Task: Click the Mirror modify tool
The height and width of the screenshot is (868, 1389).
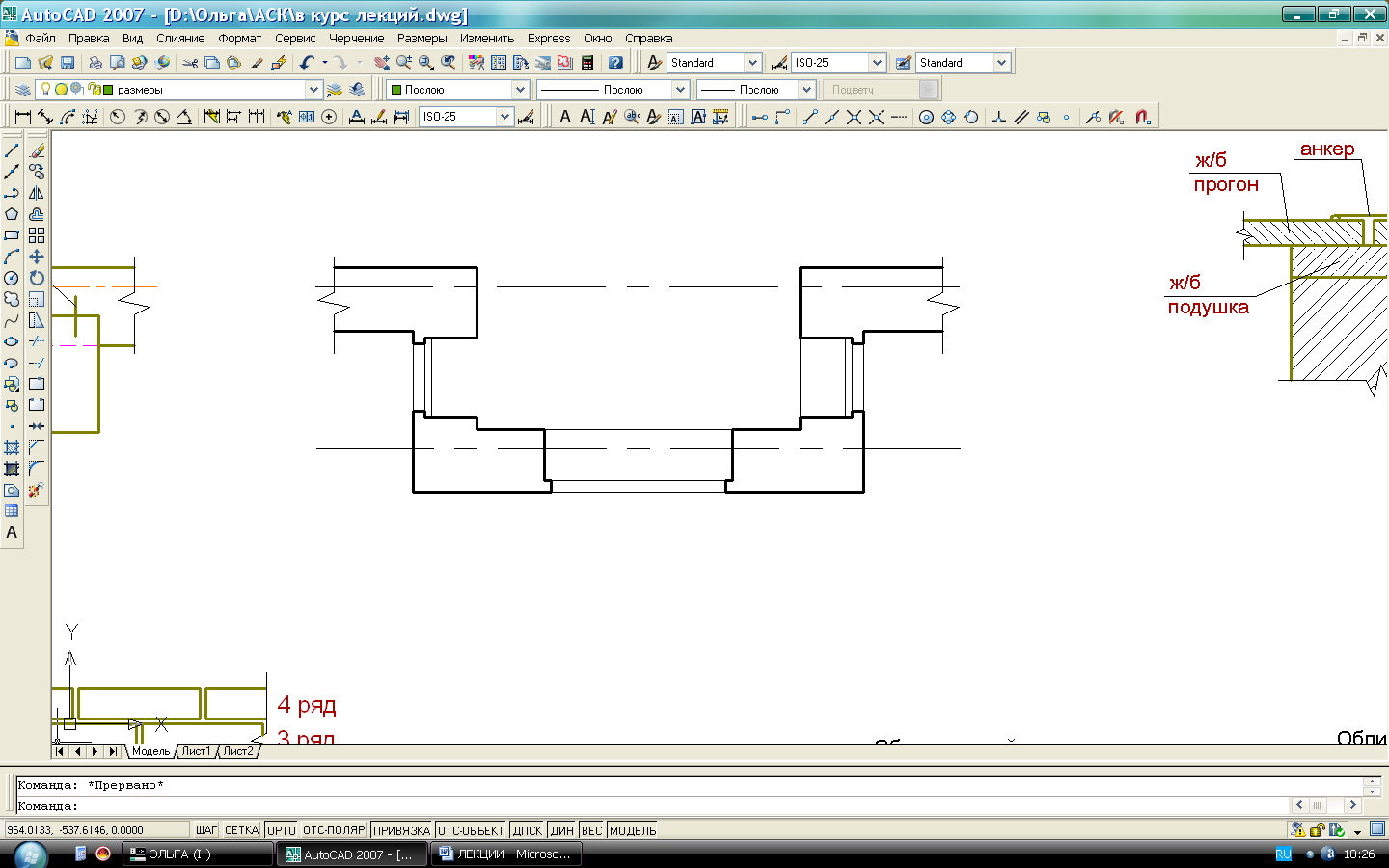Action: pyautogui.click(x=37, y=193)
